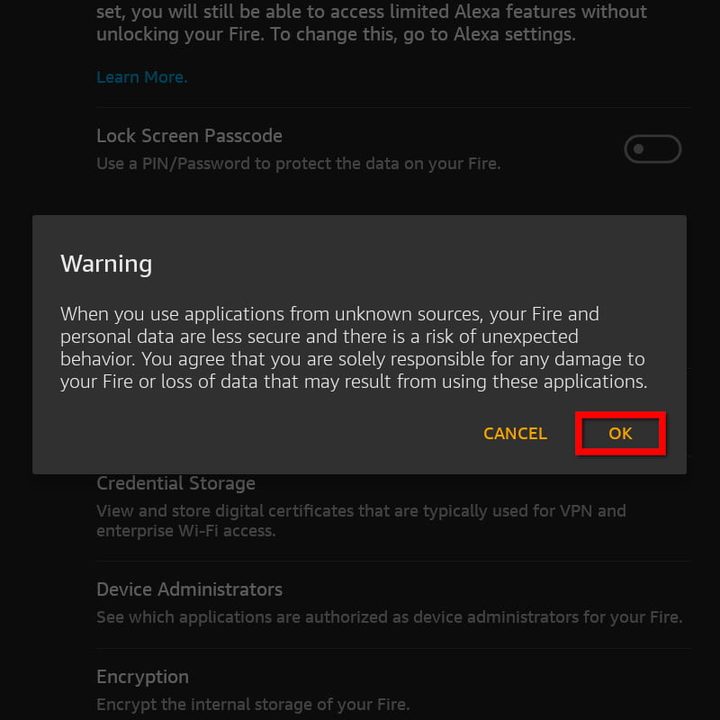Screen dimensions: 720x720
Task: Open the Learn More link
Action: (141, 77)
